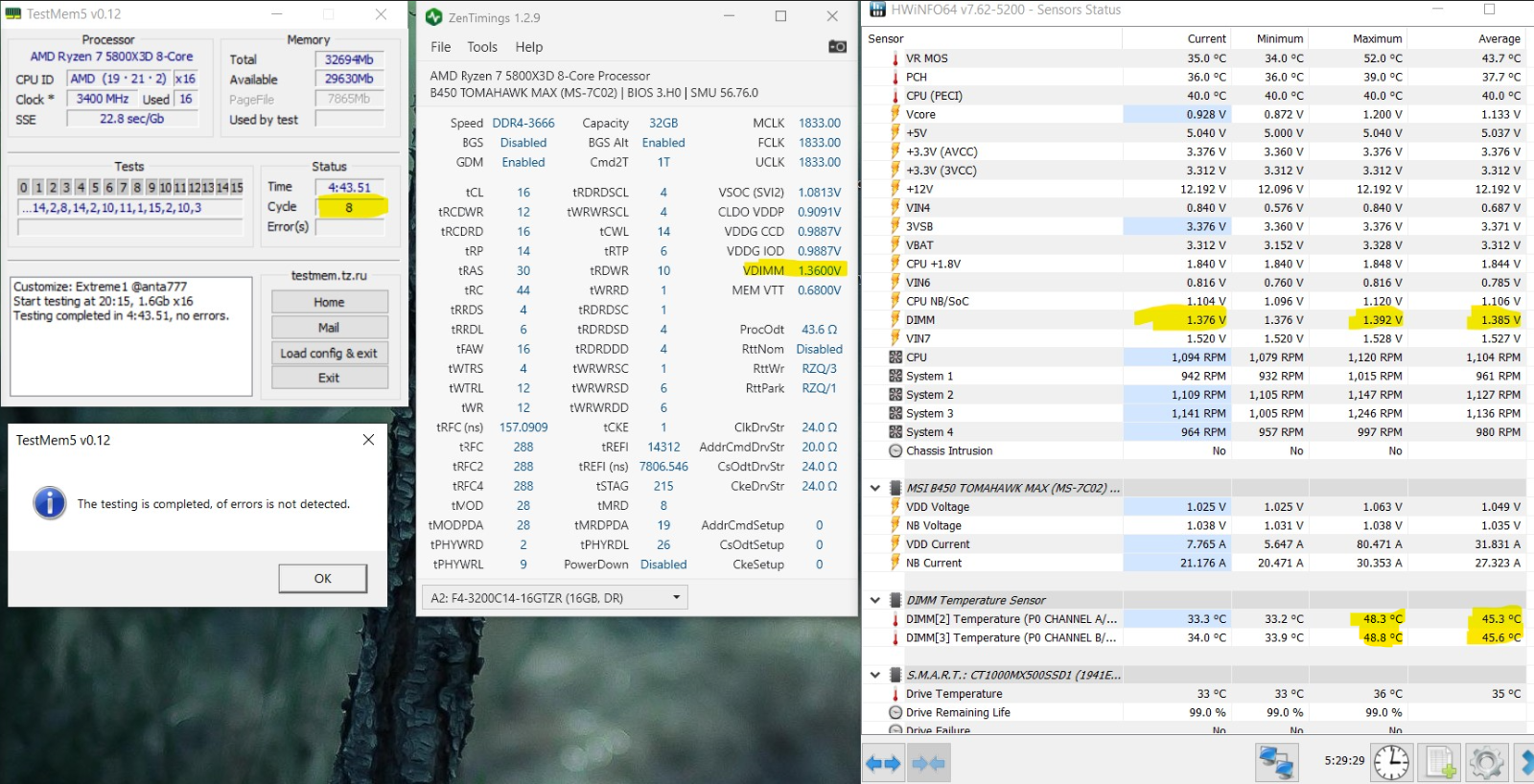Collapse the DIMM Temperature Sensor group
Image resolution: width=1534 pixels, height=784 pixels.
pos(874,600)
